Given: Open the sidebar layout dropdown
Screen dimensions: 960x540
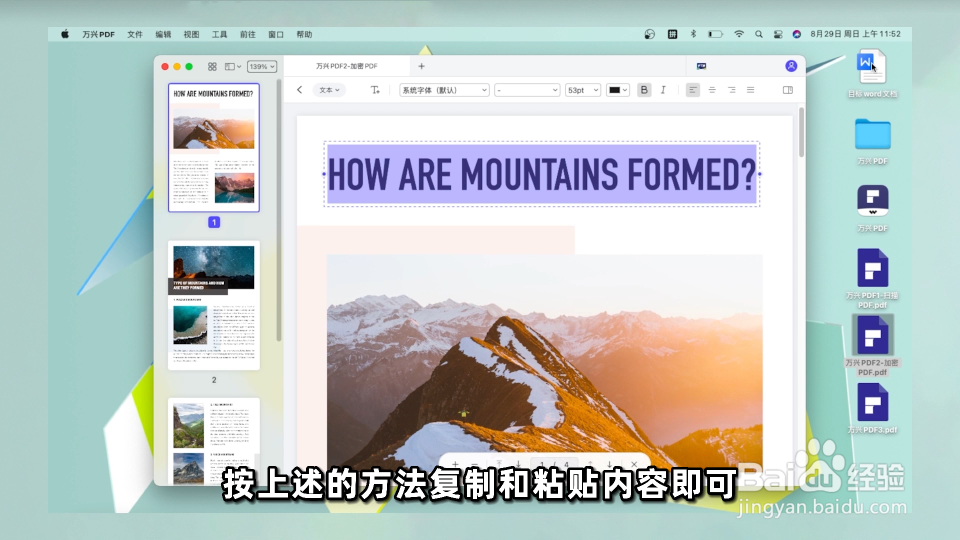Looking at the screenshot, I should pyautogui.click(x=233, y=66).
